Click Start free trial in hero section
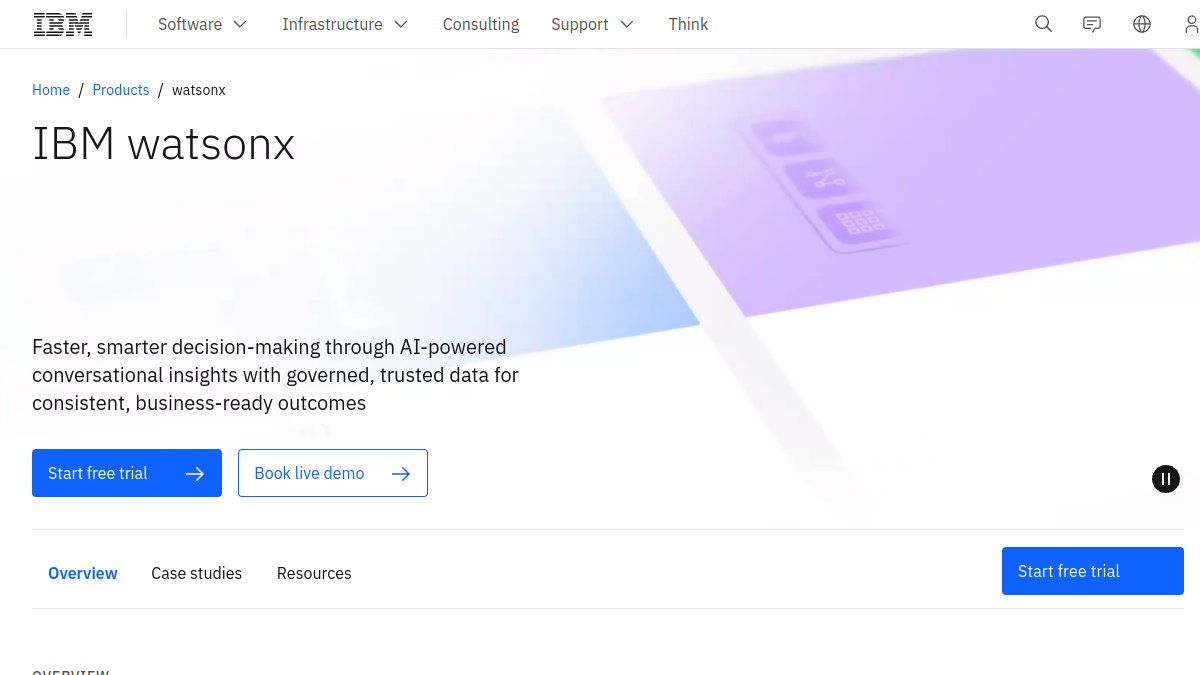1200x675 pixels. click(127, 473)
